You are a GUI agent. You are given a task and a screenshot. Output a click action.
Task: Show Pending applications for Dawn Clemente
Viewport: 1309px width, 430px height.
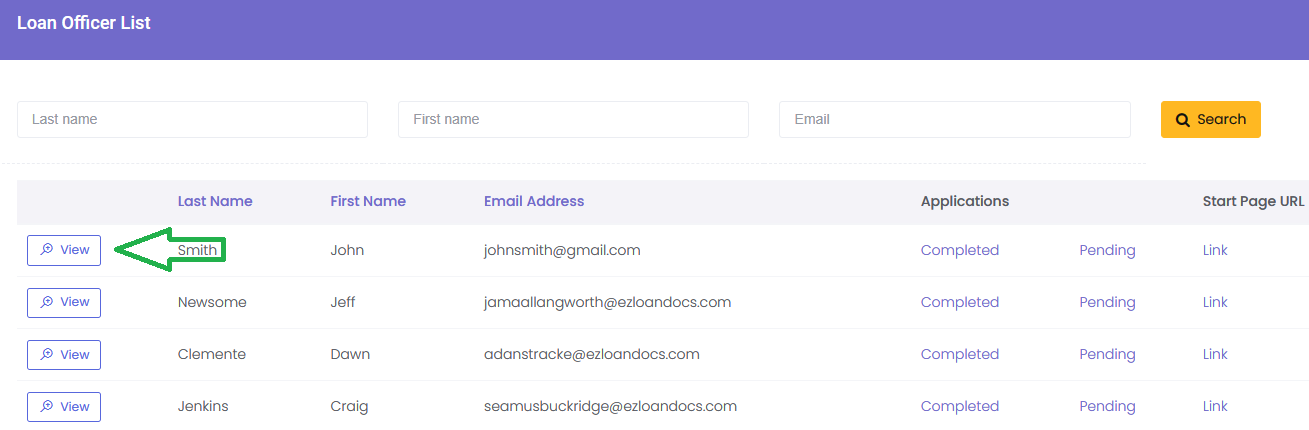click(1107, 354)
